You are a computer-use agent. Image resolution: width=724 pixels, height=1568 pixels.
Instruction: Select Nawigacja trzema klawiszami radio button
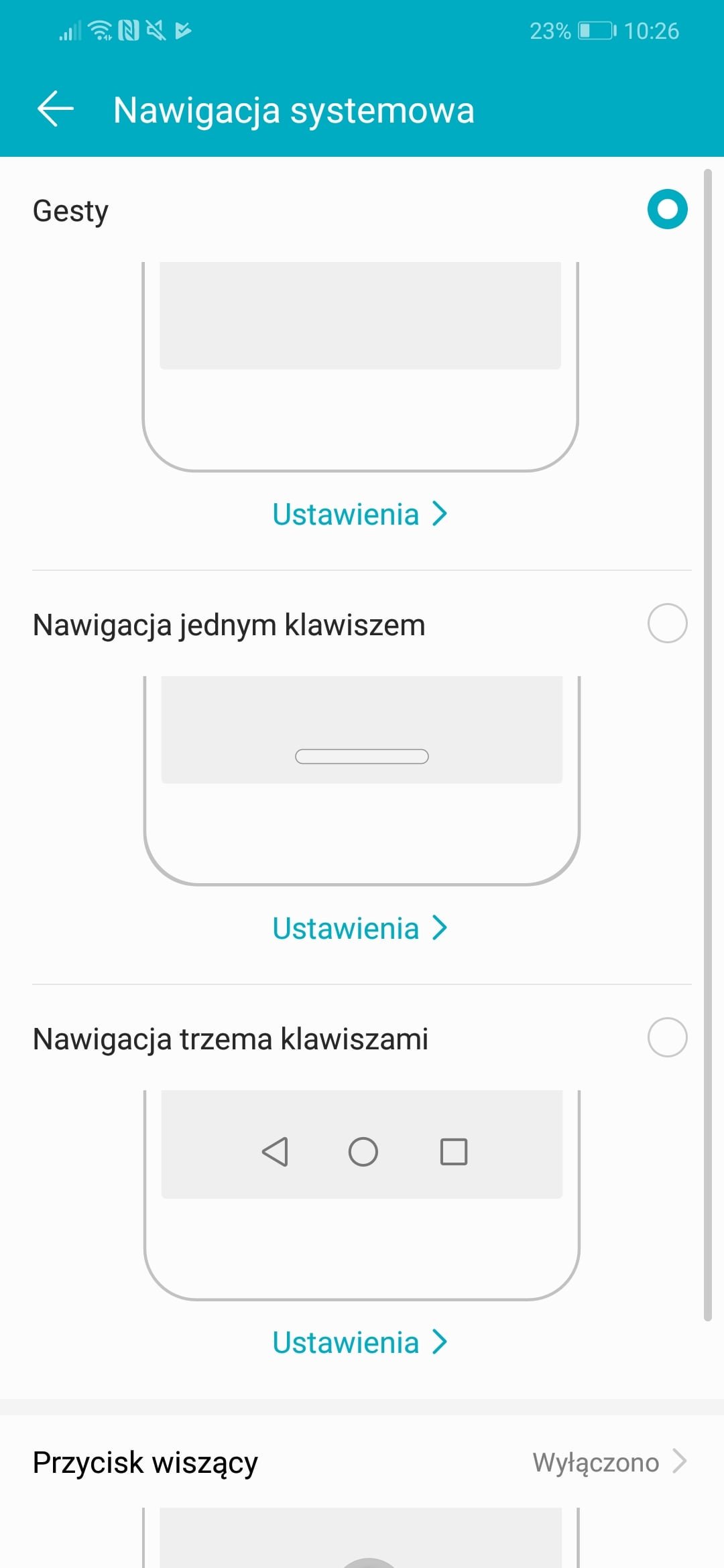point(667,1037)
